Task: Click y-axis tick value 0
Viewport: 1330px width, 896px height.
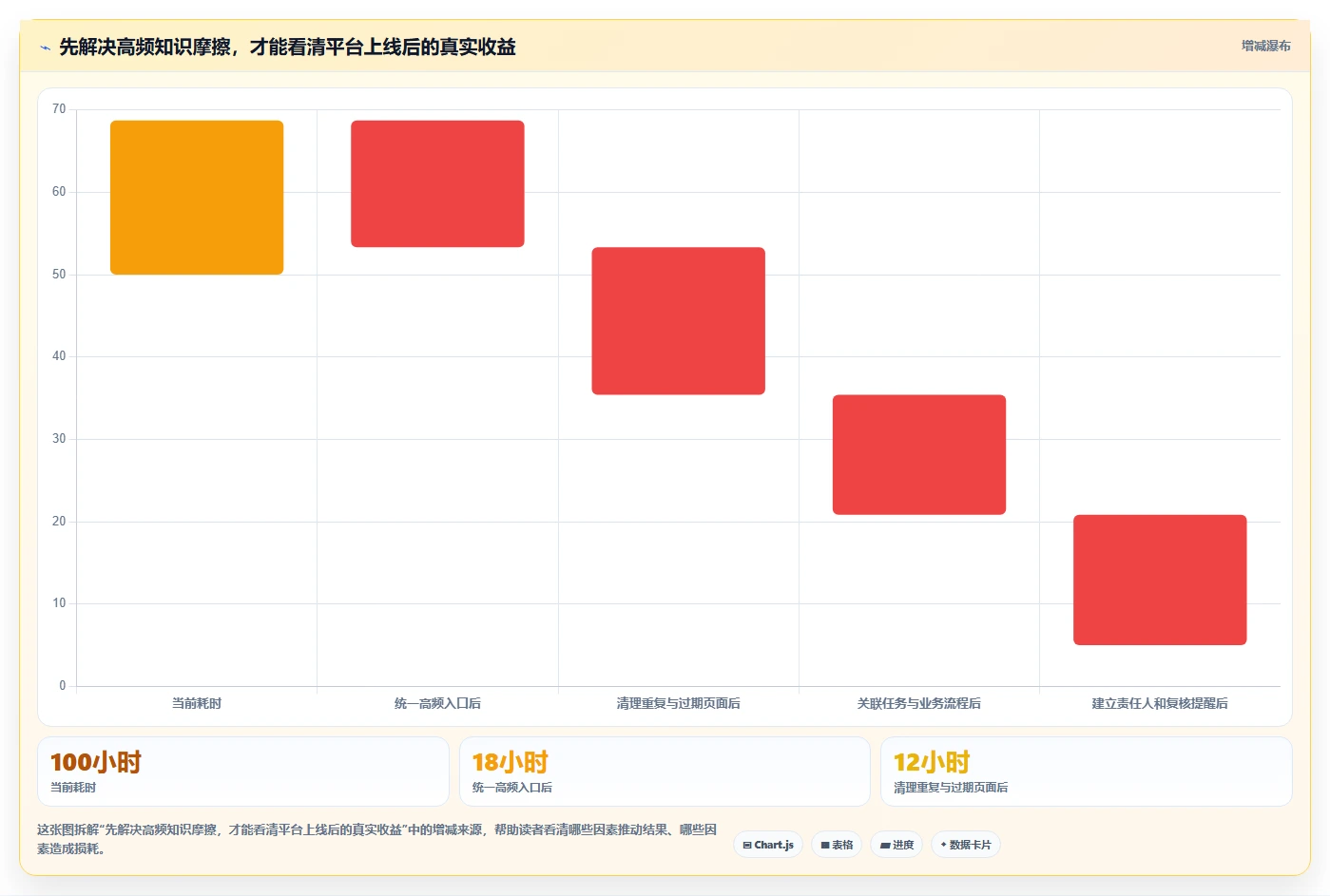Action: click(63, 686)
